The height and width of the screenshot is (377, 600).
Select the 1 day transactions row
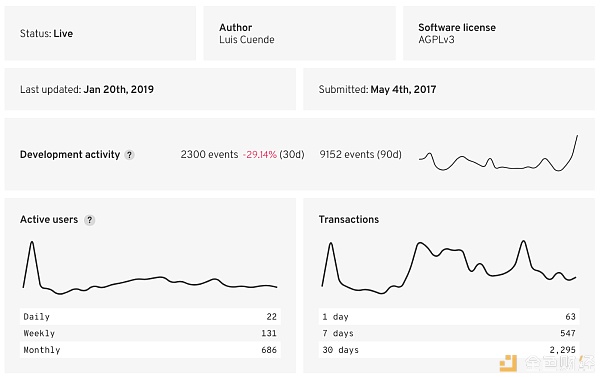[x=449, y=317]
